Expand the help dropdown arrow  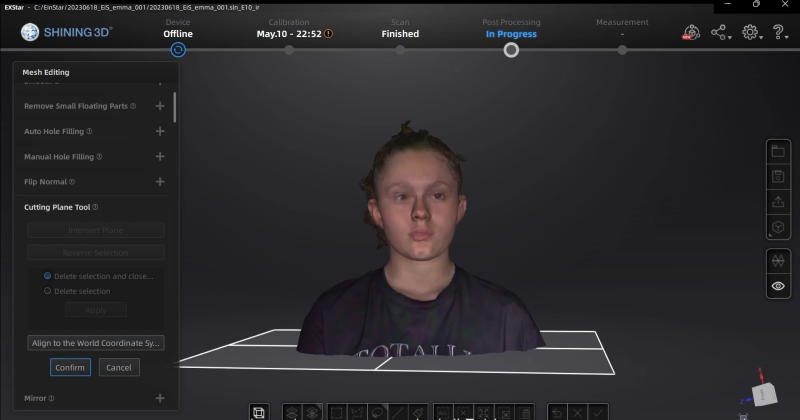[786, 37]
